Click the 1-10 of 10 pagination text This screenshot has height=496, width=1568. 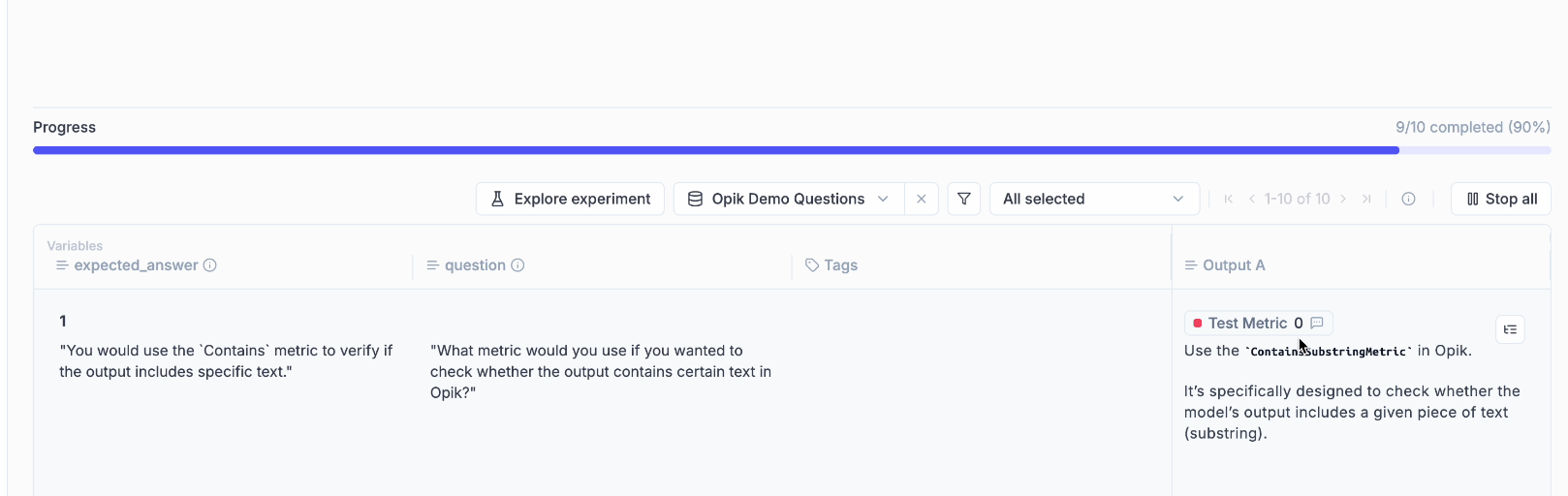[x=1298, y=199]
